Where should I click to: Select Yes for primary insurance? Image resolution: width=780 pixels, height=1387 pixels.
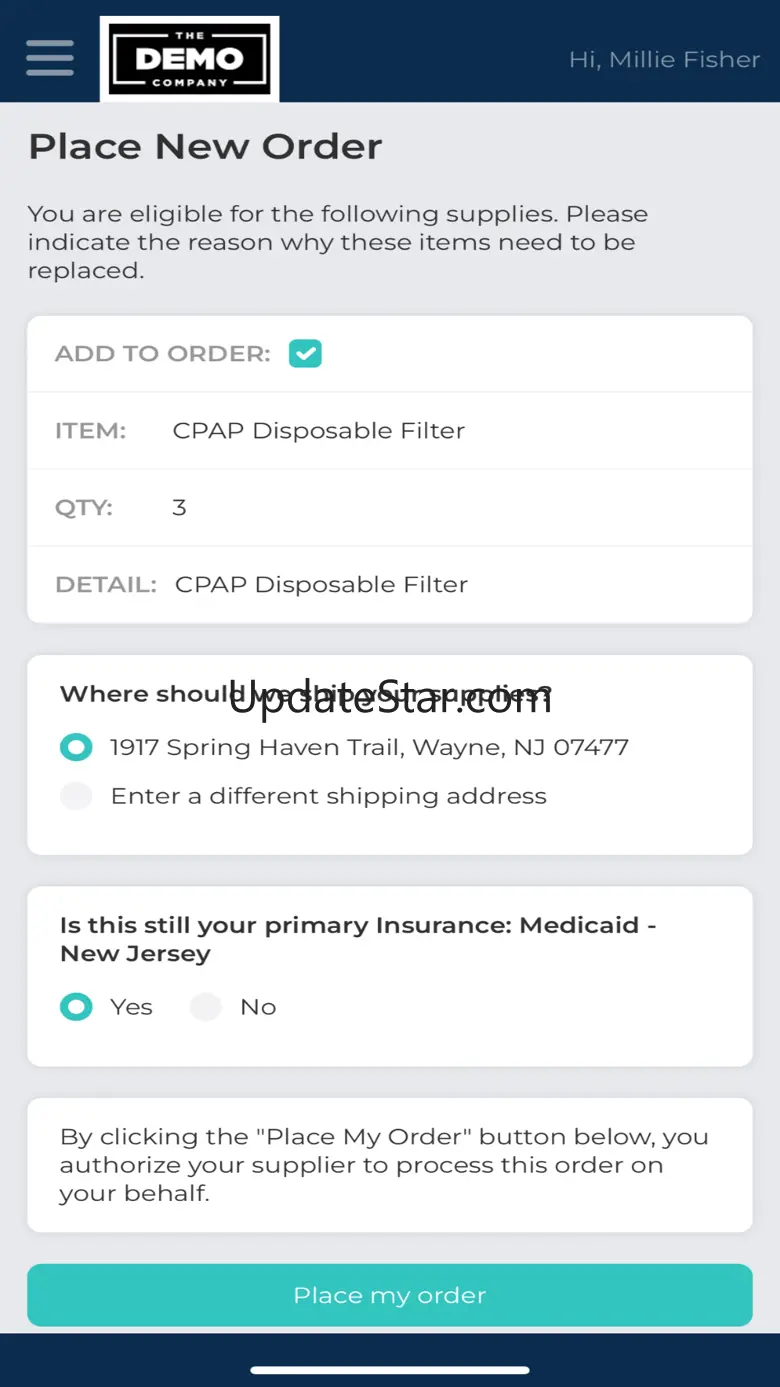coord(76,1007)
